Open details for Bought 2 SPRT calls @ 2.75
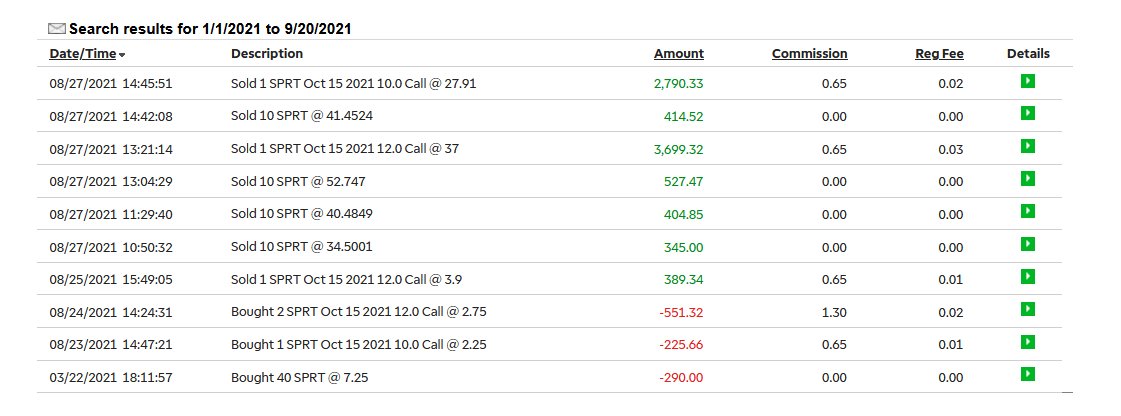Screen dimensions: 1121x416 pyautogui.click(x=1027, y=309)
